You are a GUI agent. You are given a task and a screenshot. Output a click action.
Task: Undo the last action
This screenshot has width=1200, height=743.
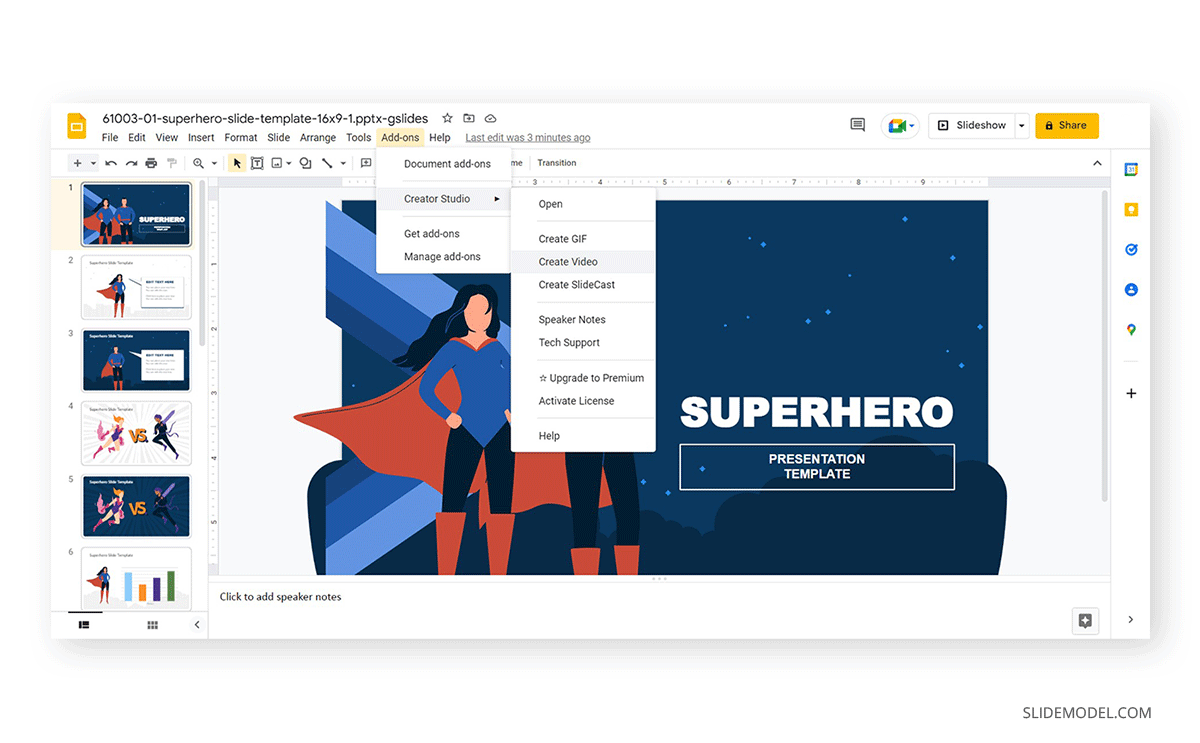[111, 163]
